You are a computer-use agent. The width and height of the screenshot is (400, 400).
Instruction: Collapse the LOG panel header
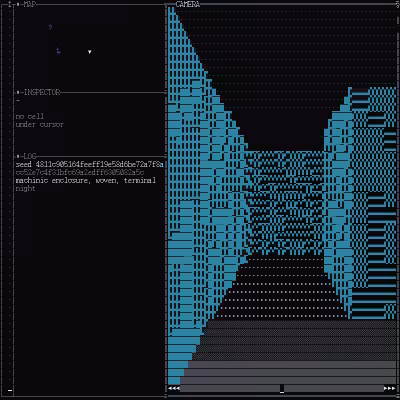[30, 156]
